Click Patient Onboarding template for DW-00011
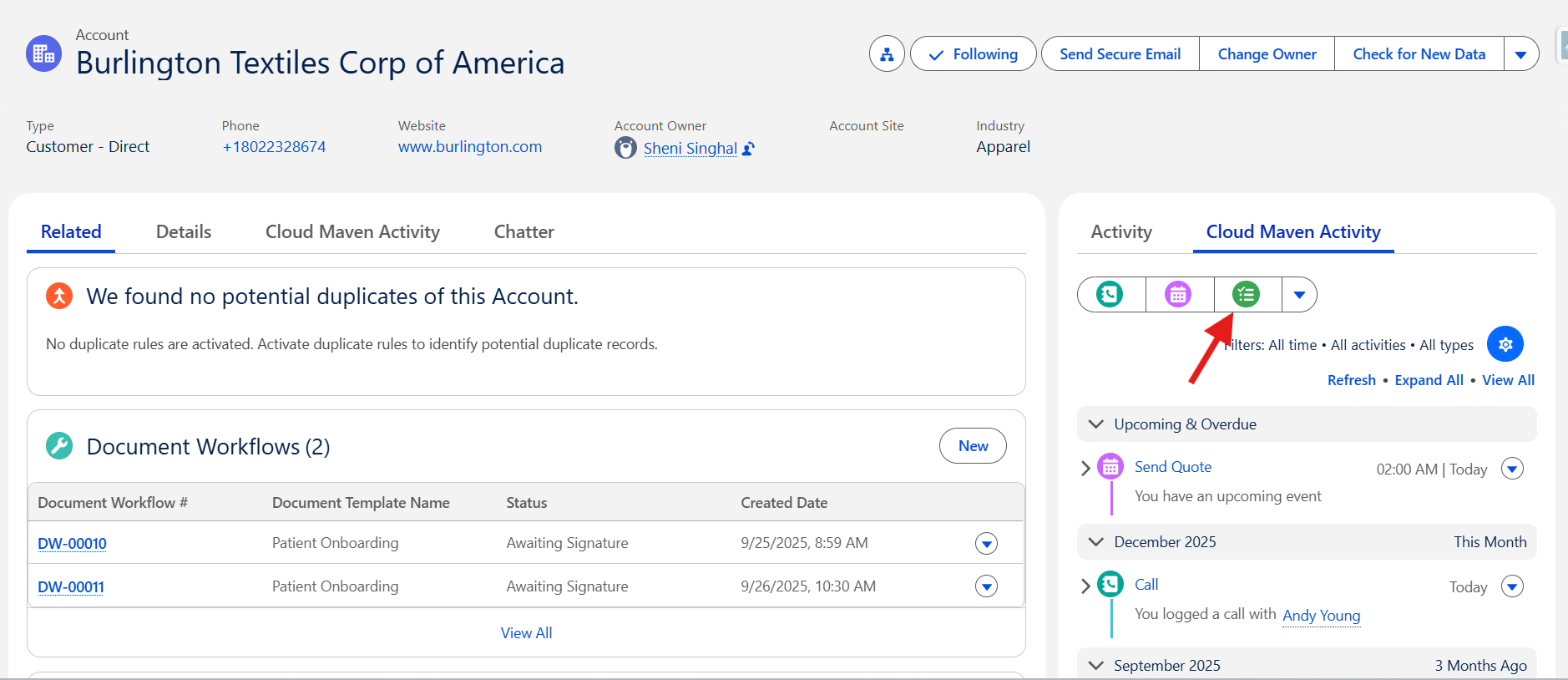 click(x=336, y=586)
